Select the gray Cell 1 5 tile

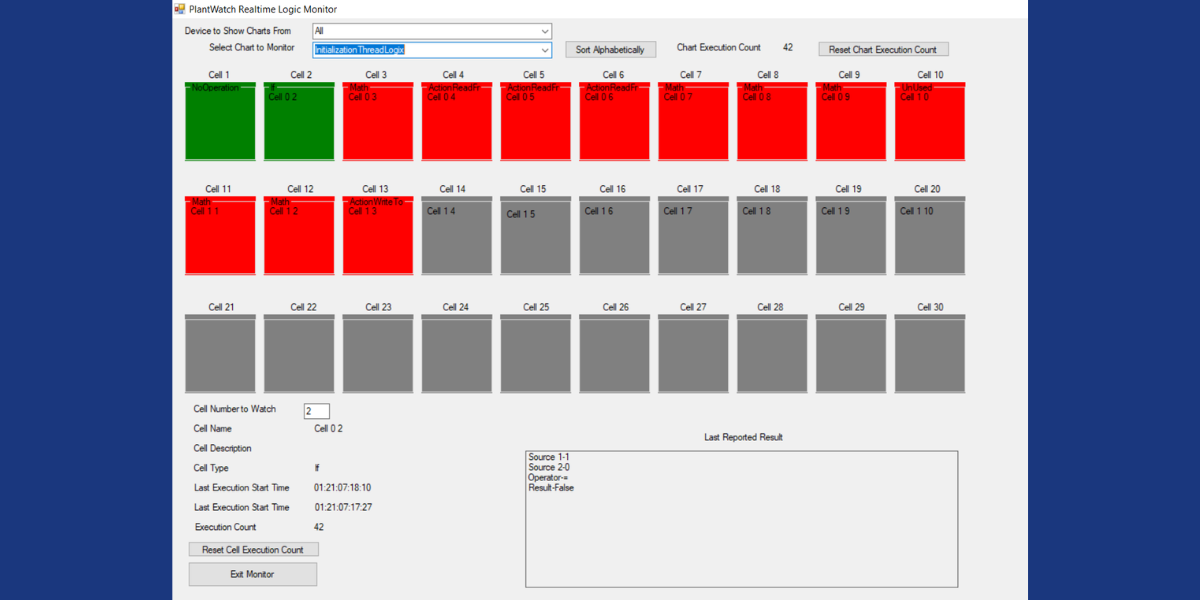pyautogui.click(x=535, y=235)
